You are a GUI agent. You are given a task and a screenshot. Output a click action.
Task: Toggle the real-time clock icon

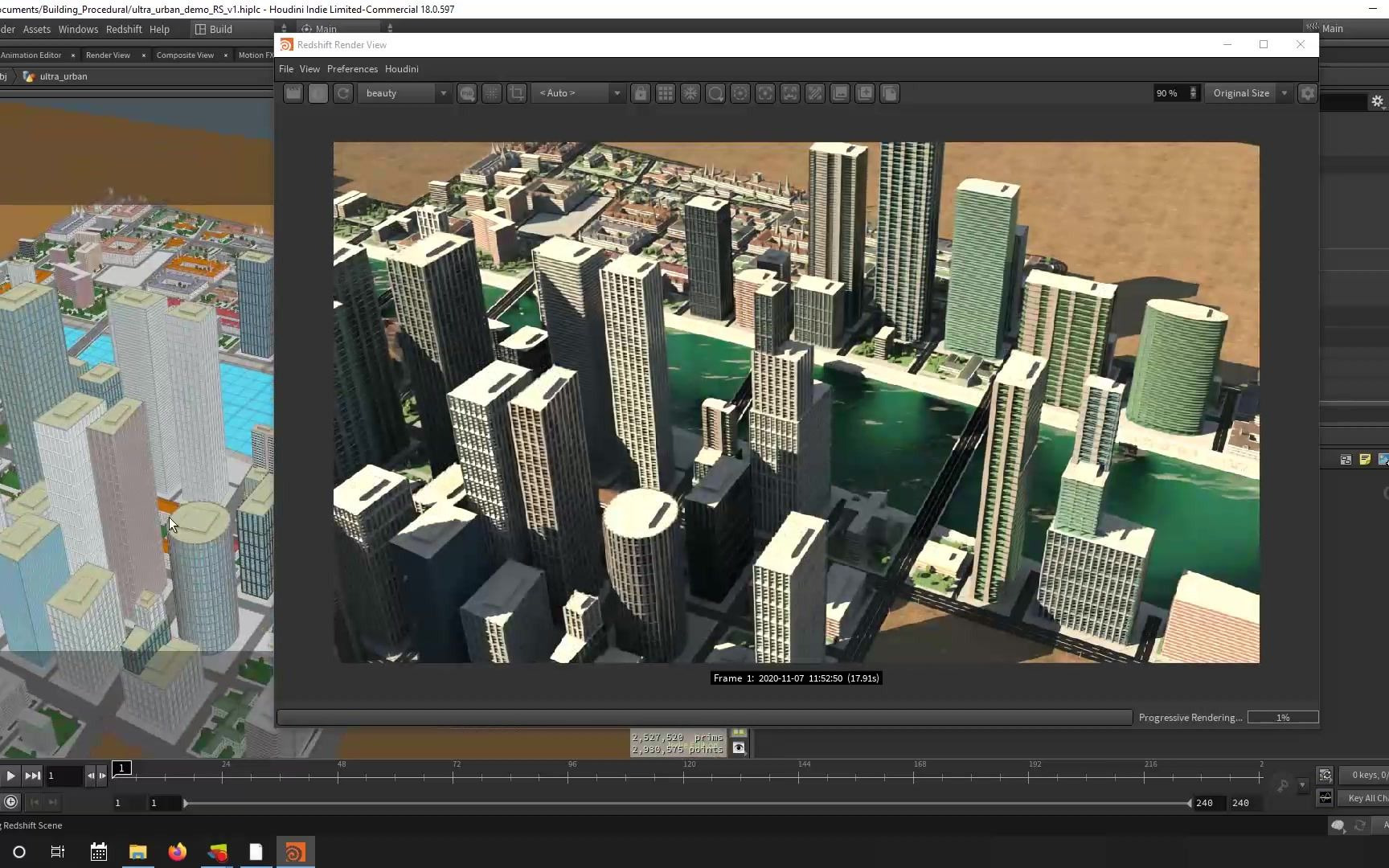(x=10, y=802)
